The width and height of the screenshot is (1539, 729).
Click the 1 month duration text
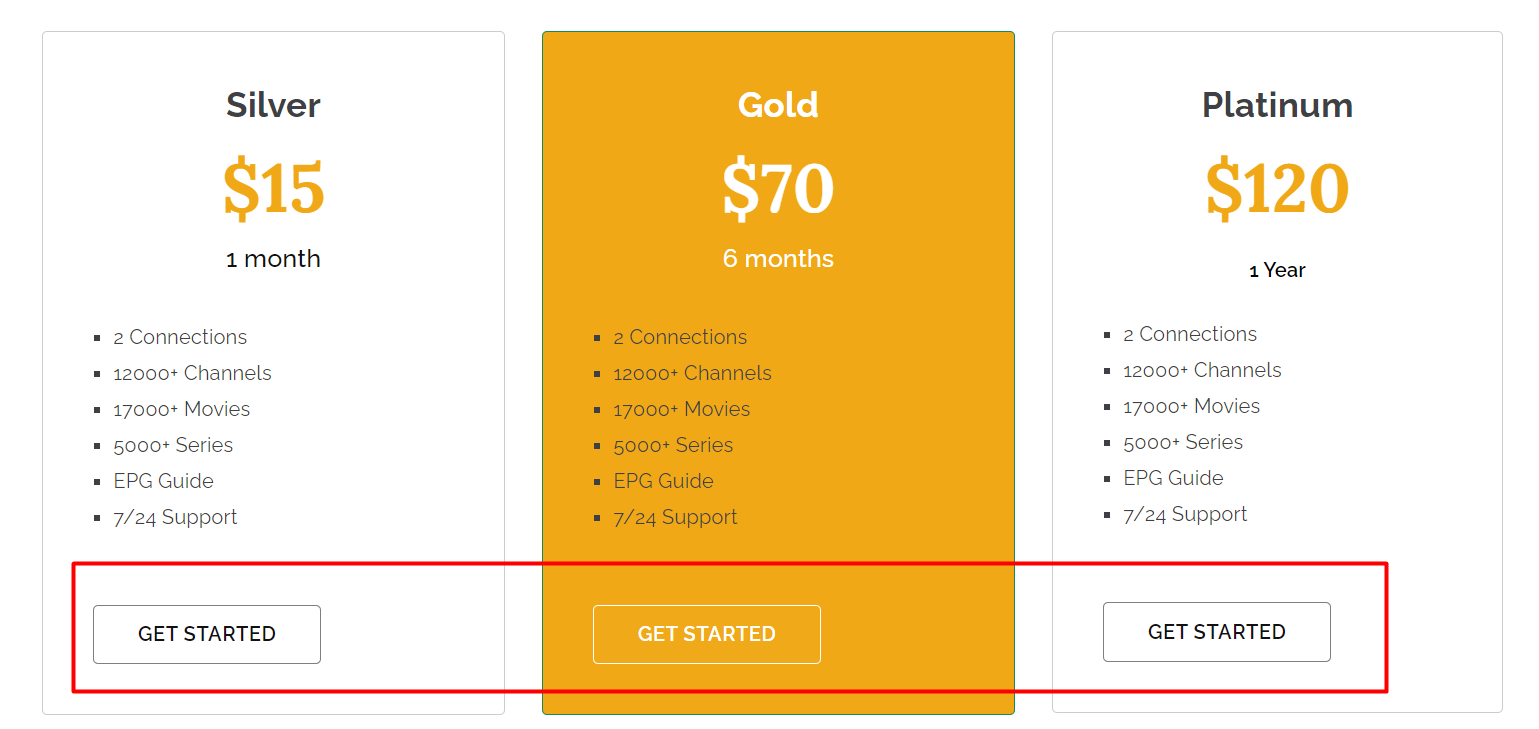point(273,258)
